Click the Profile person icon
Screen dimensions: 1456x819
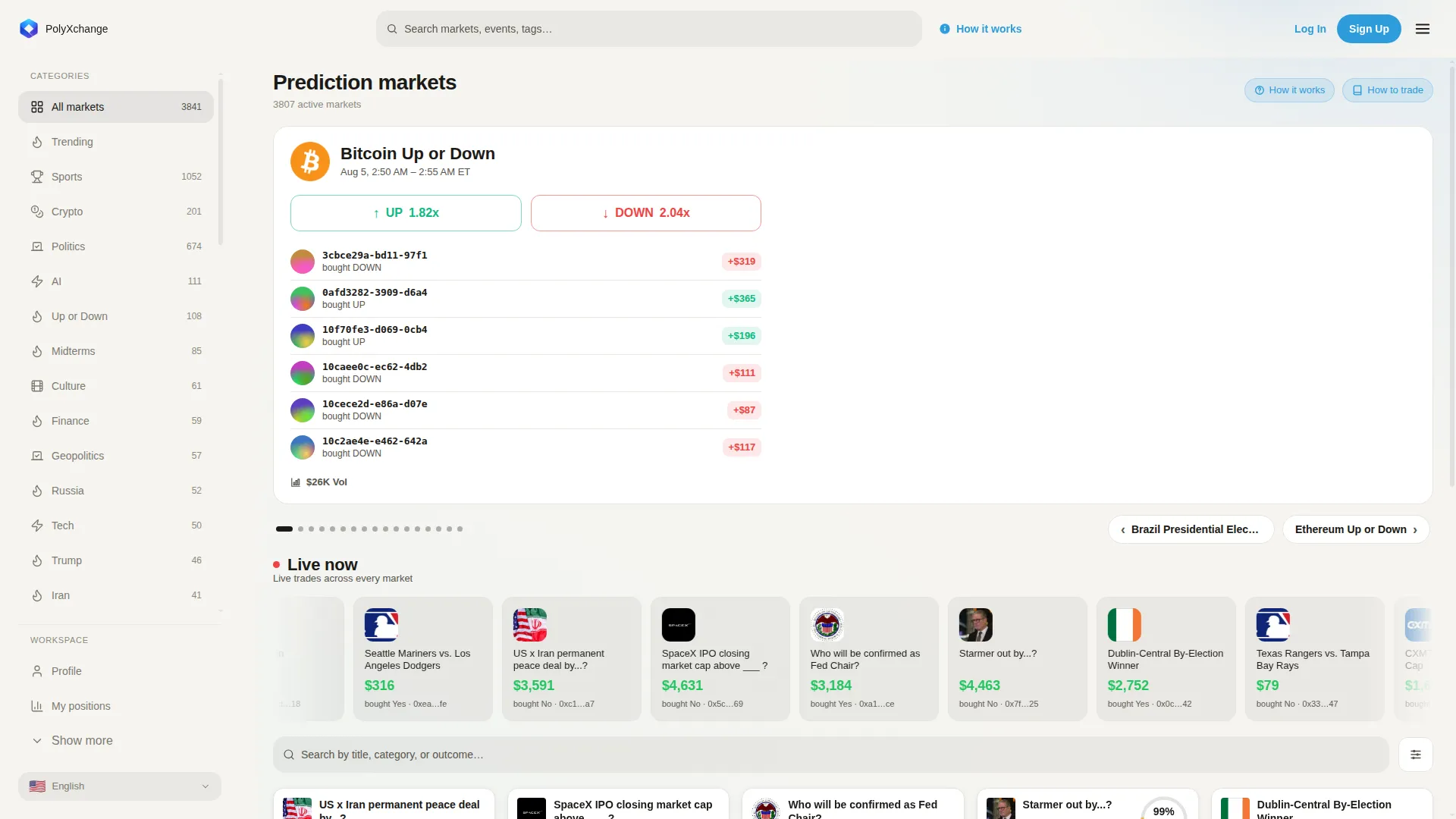pyautogui.click(x=37, y=671)
